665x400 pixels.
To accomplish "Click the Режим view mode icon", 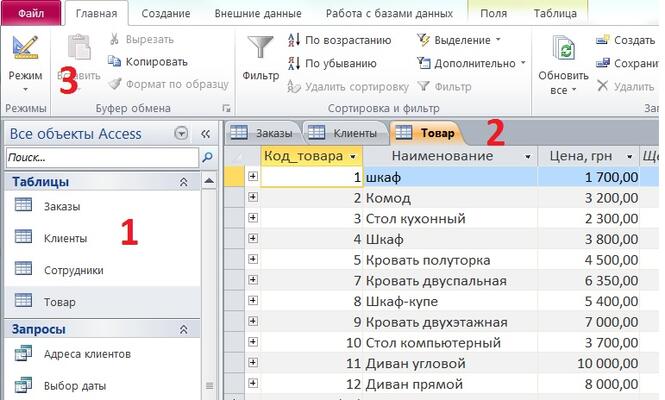I will click(x=25, y=50).
